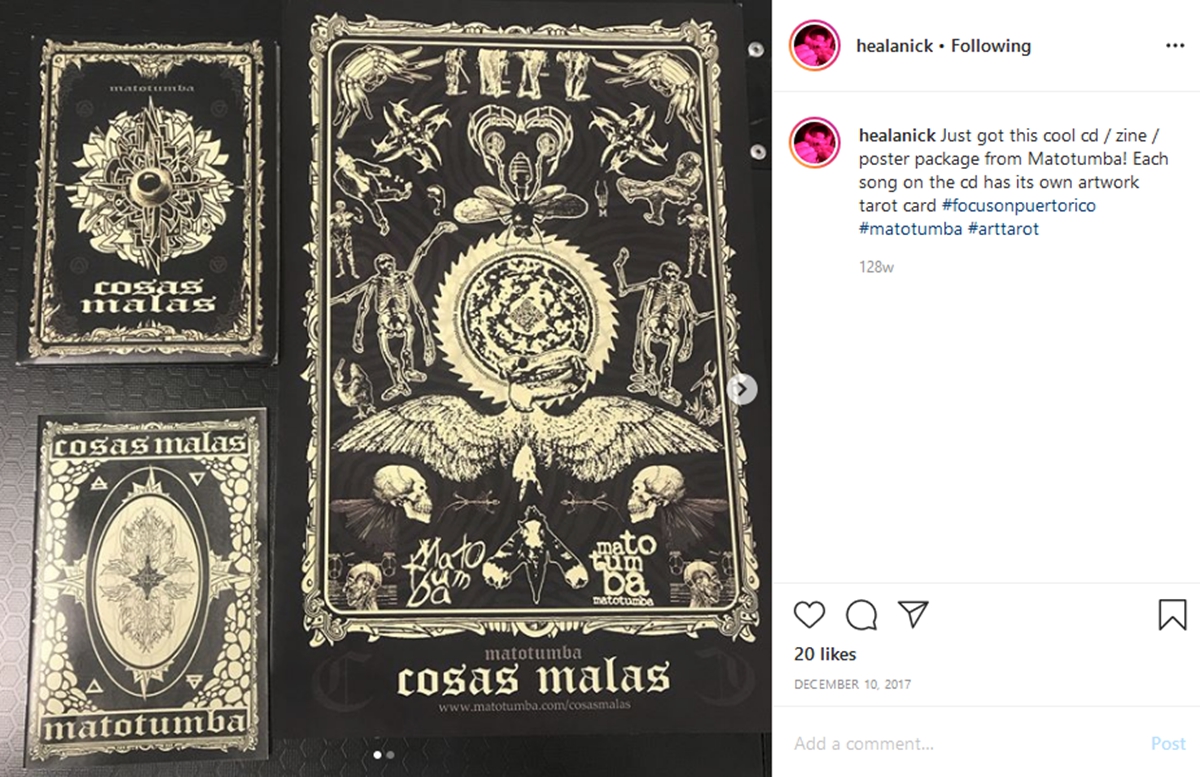This screenshot has width=1200, height=777.
Task: Advance to the next carousel image
Action: point(742,389)
